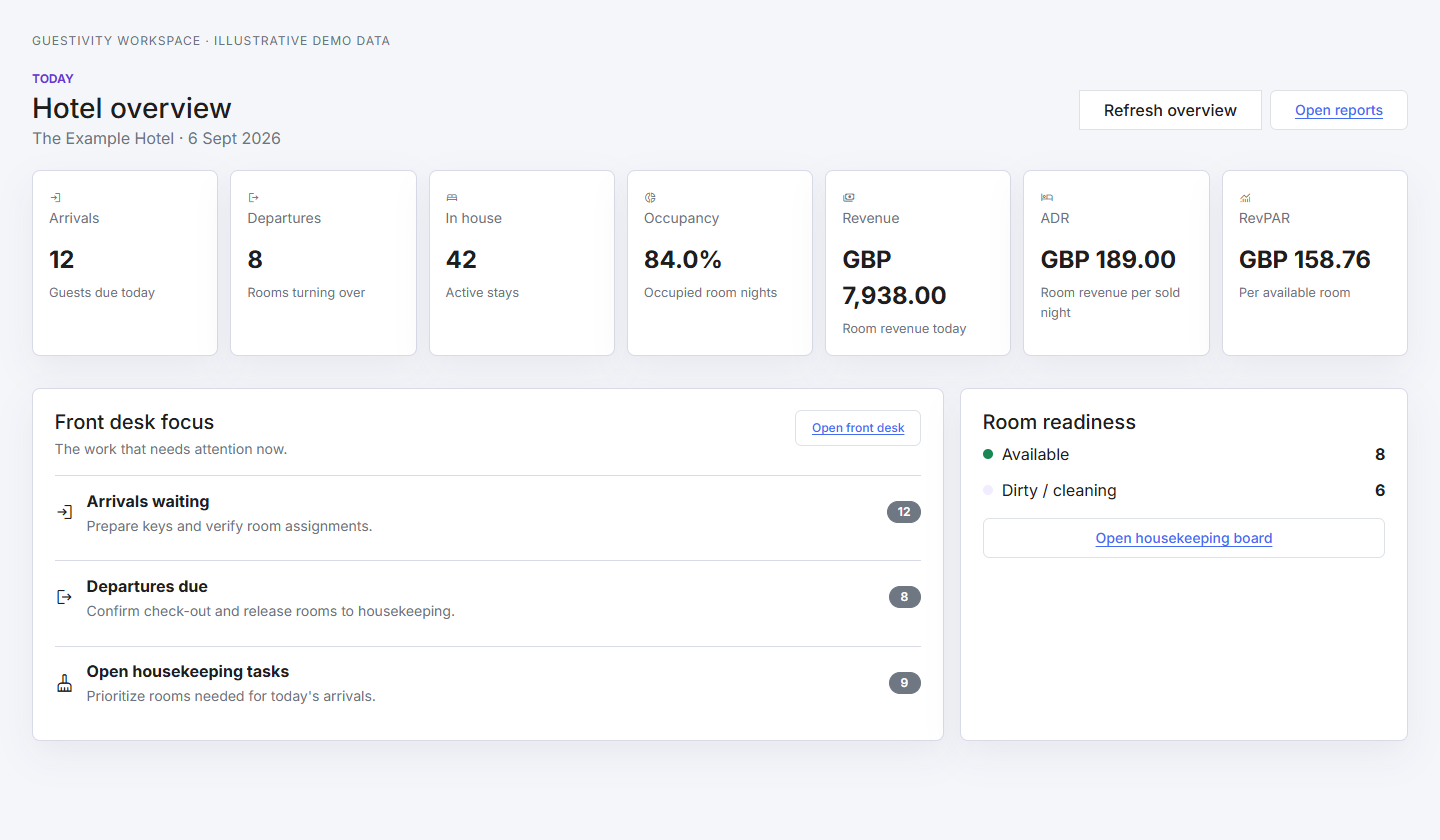This screenshot has height=840, width=1440.
Task: Open the housekeeping board
Action: (x=1184, y=538)
